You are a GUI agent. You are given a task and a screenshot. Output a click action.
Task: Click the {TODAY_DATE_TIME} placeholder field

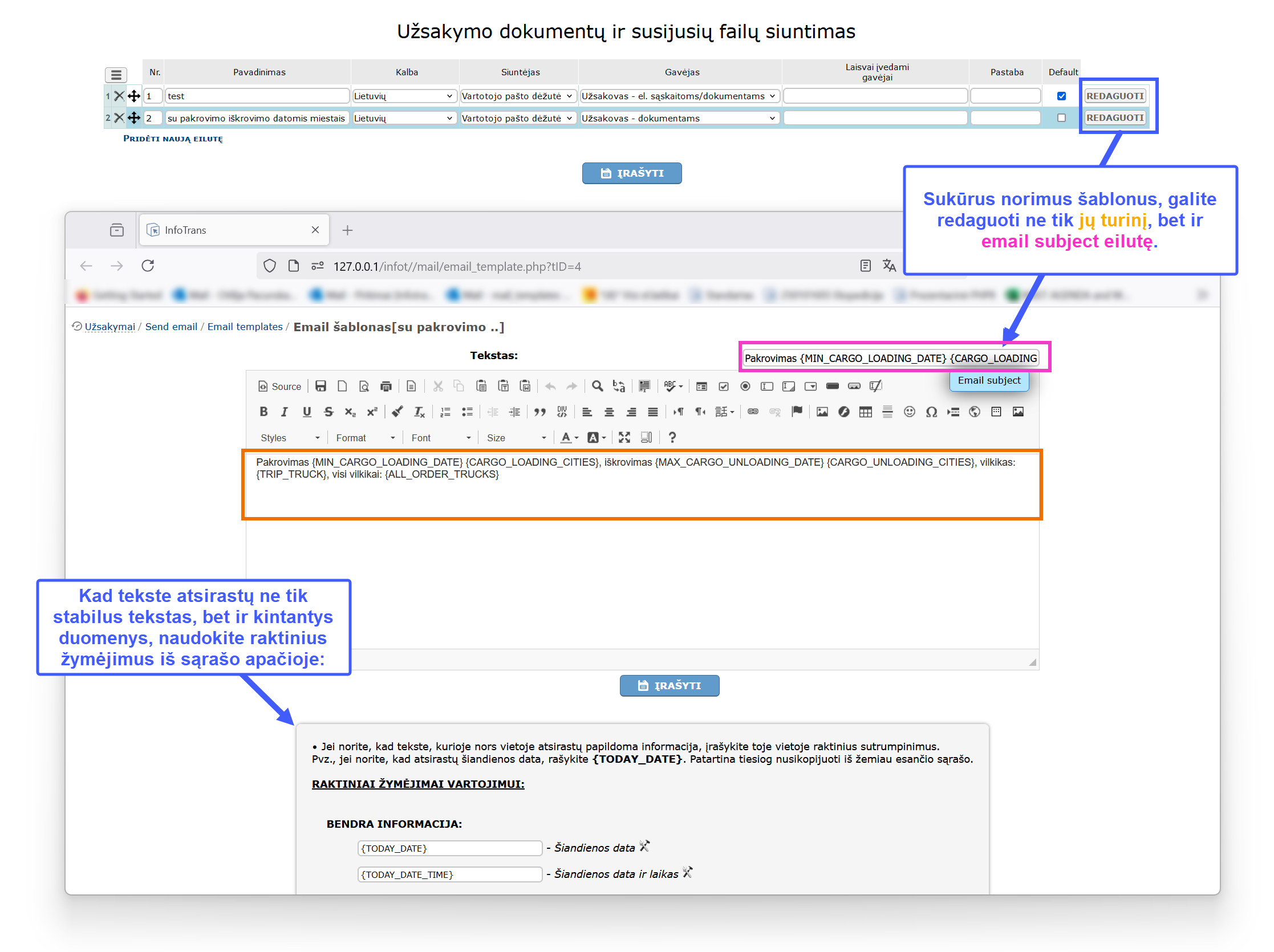[450, 874]
